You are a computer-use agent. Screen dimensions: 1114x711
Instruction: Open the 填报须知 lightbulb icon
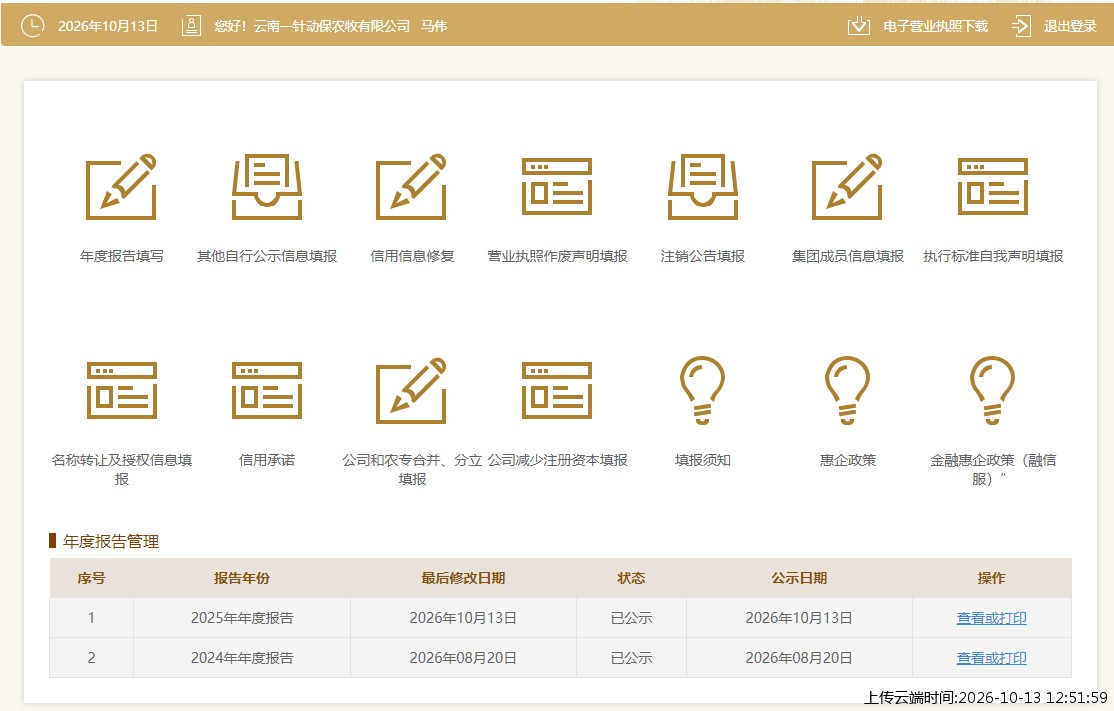click(703, 390)
